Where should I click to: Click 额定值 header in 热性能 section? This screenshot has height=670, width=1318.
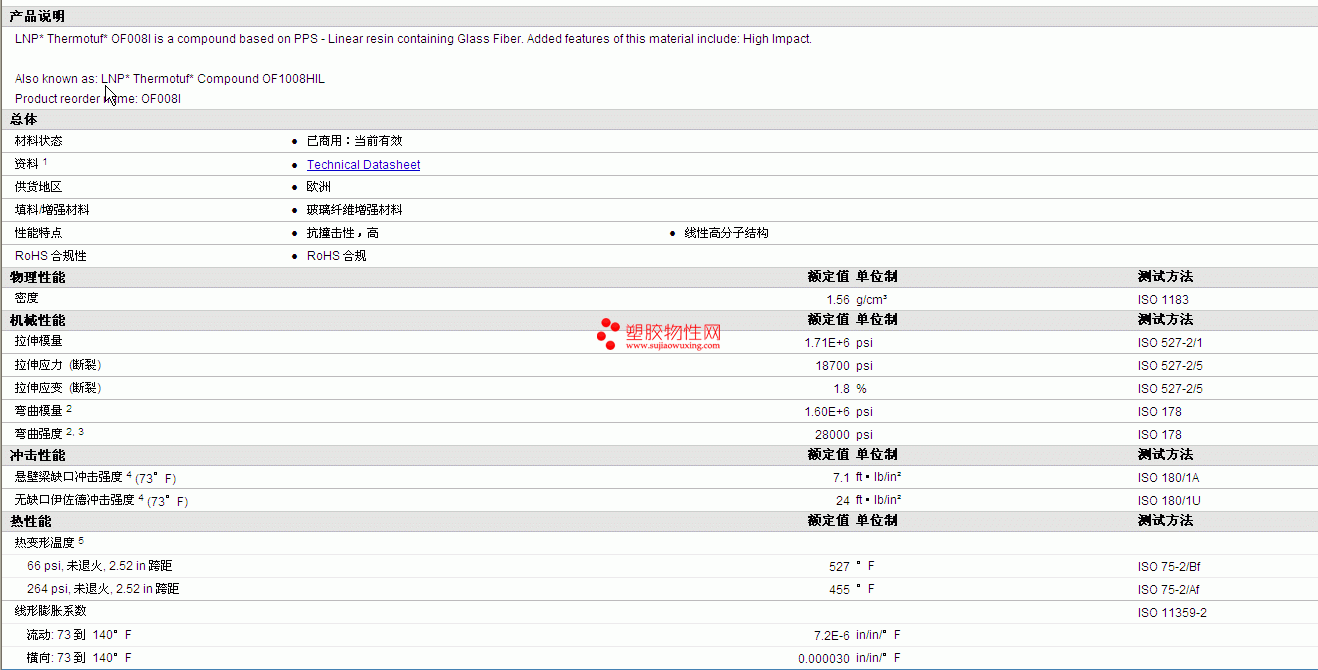[x=829, y=521]
